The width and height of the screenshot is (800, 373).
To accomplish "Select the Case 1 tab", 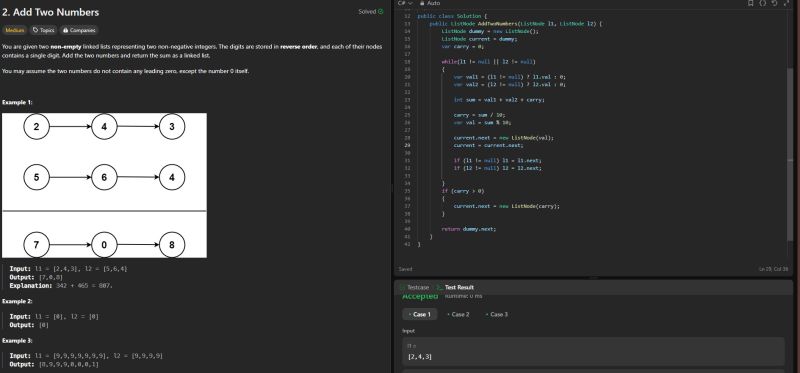I will pos(420,314).
